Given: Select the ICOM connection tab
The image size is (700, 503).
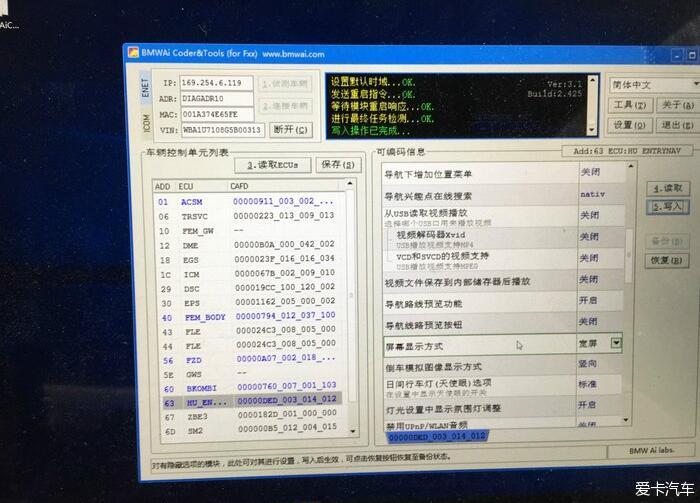Looking at the screenshot, I should pyautogui.click(x=146, y=122).
